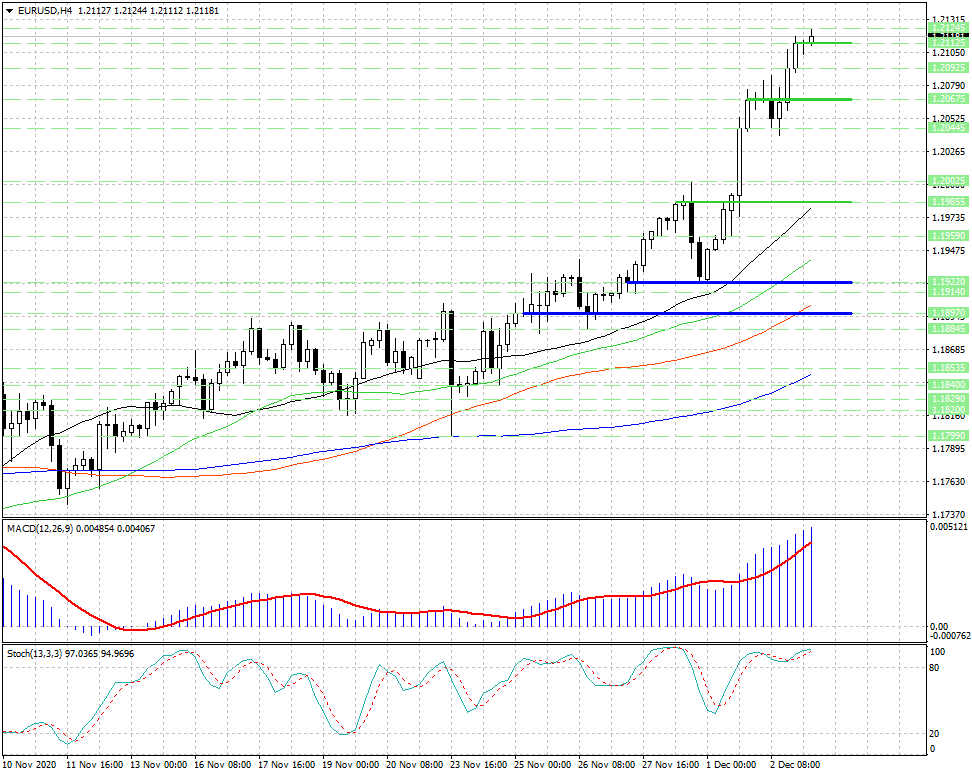Click the MACD scale value 0.005121
Image resolution: width=972 pixels, height=776 pixels.
[948, 527]
